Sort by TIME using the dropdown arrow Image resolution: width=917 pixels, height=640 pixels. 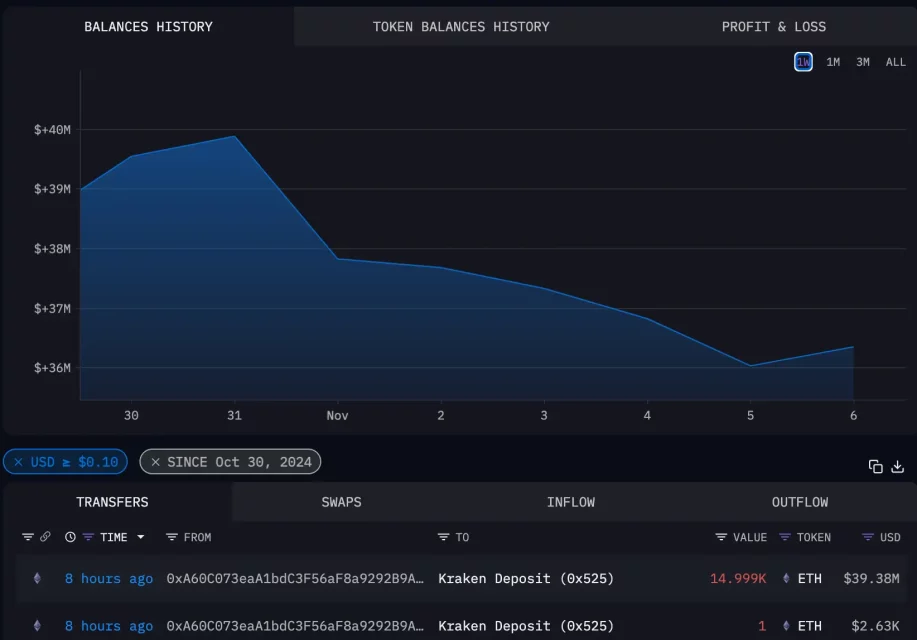click(140, 537)
